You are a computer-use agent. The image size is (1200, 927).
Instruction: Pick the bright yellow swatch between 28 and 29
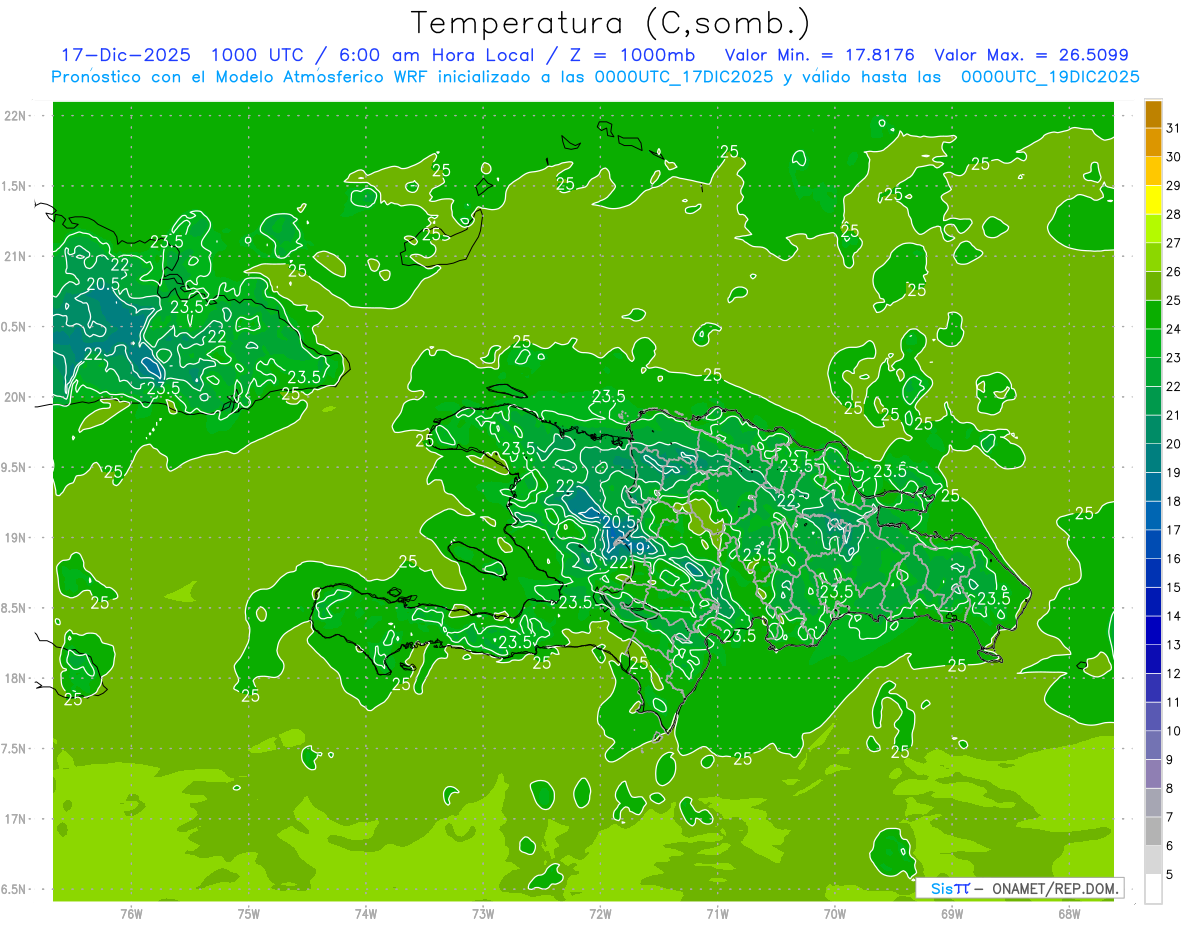pyautogui.click(x=1153, y=200)
